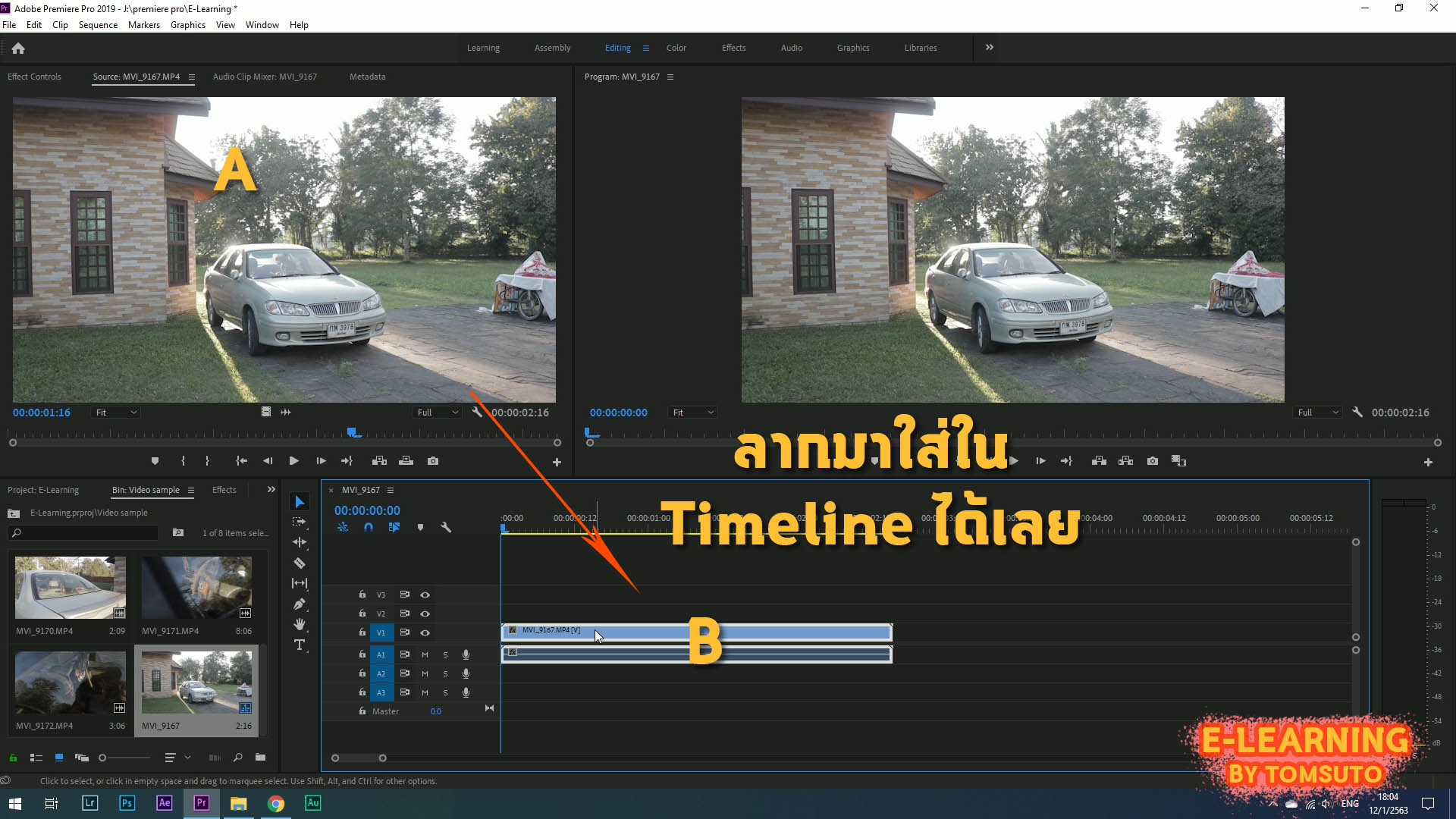
Task: Click Lift button in Program monitor
Action: [x=1099, y=460]
